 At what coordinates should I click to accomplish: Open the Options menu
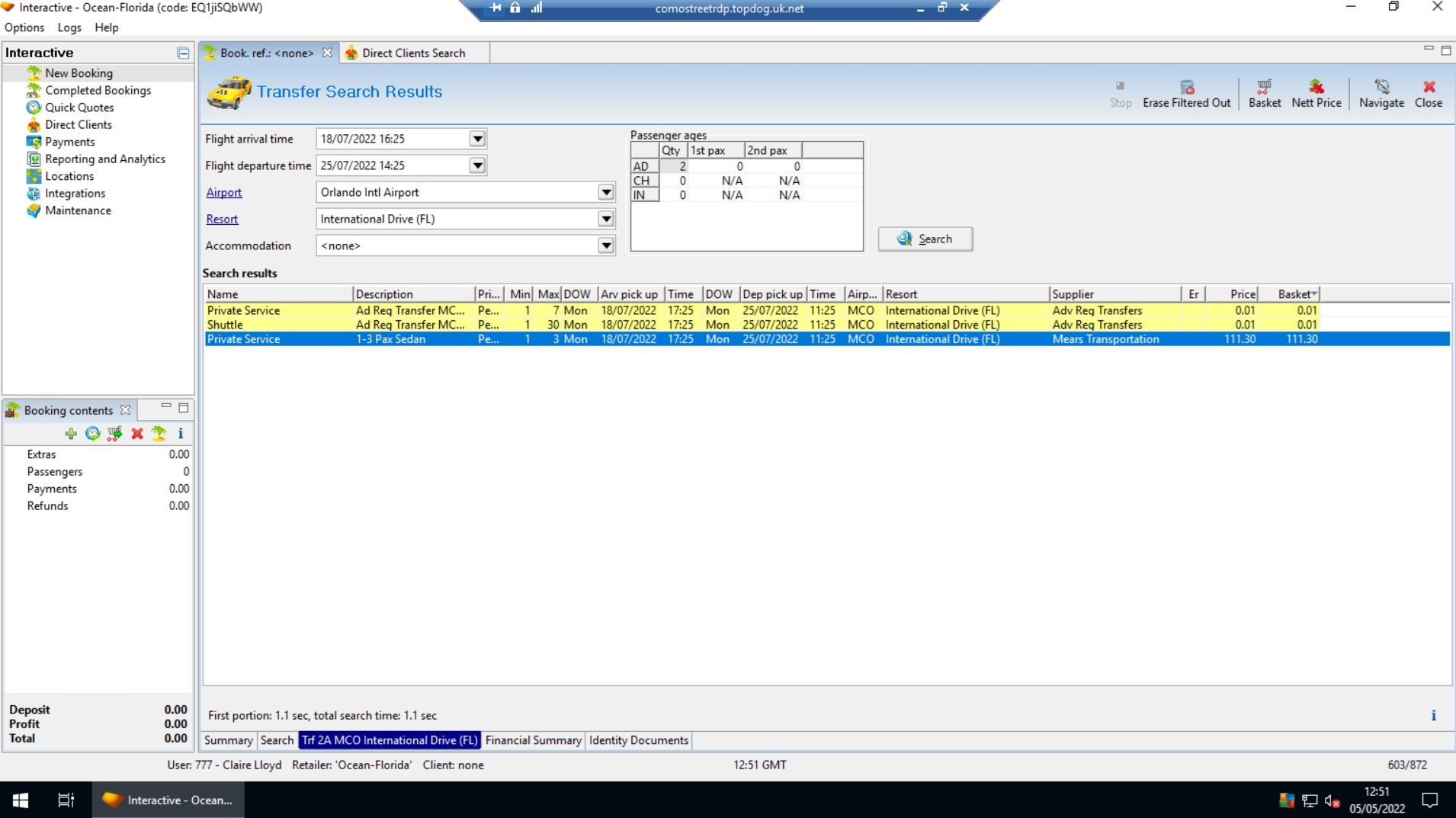point(24,27)
